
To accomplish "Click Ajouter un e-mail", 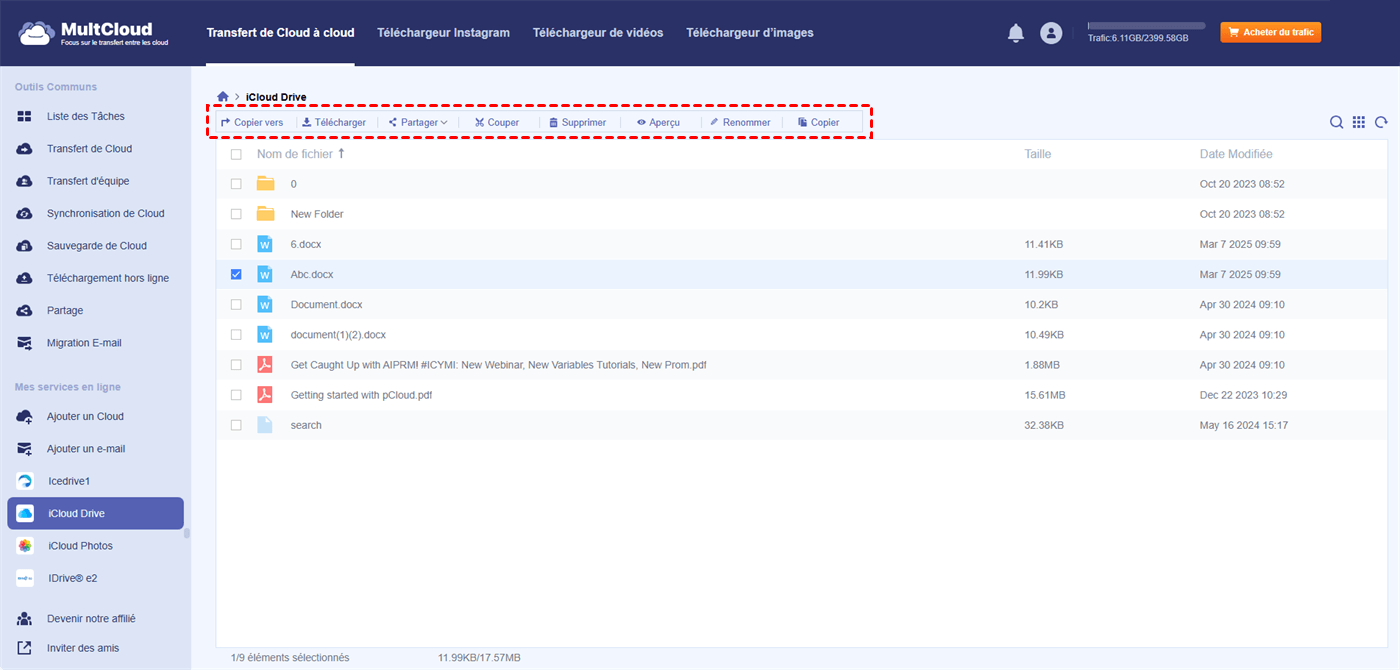I will pos(86,449).
